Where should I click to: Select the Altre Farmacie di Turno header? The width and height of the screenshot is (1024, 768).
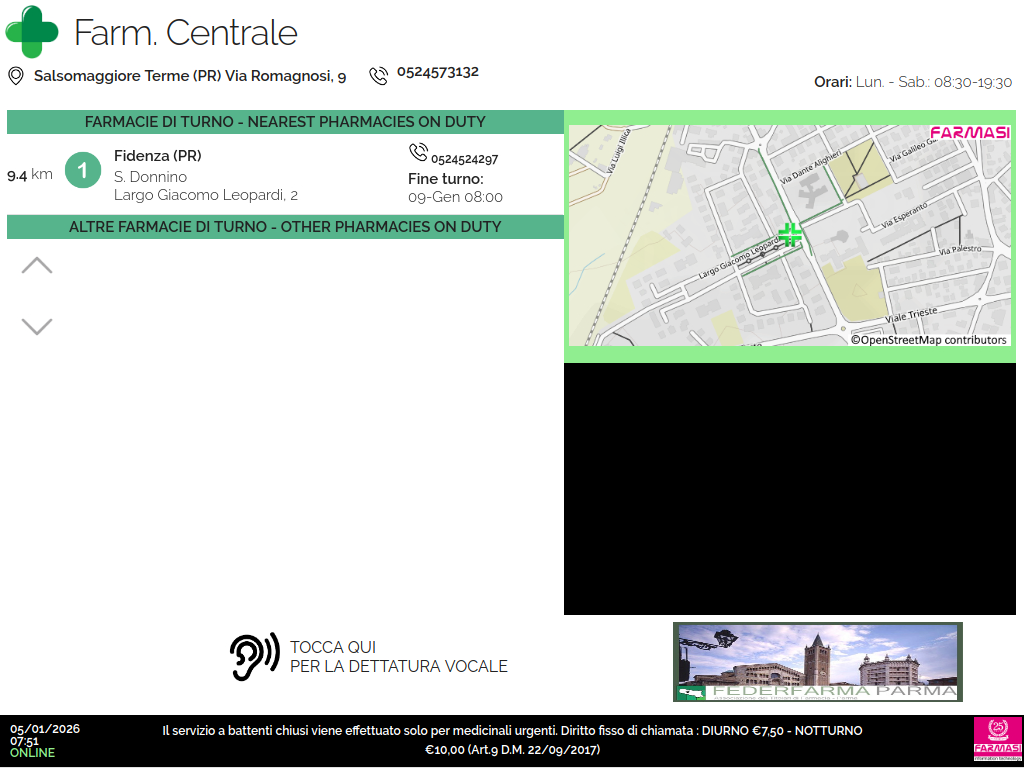coord(285,227)
